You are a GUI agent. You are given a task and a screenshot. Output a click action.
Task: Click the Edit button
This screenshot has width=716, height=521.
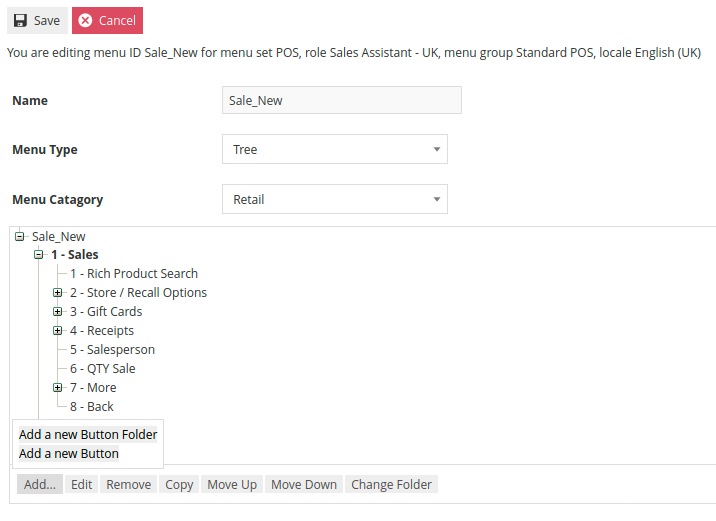(81, 484)
